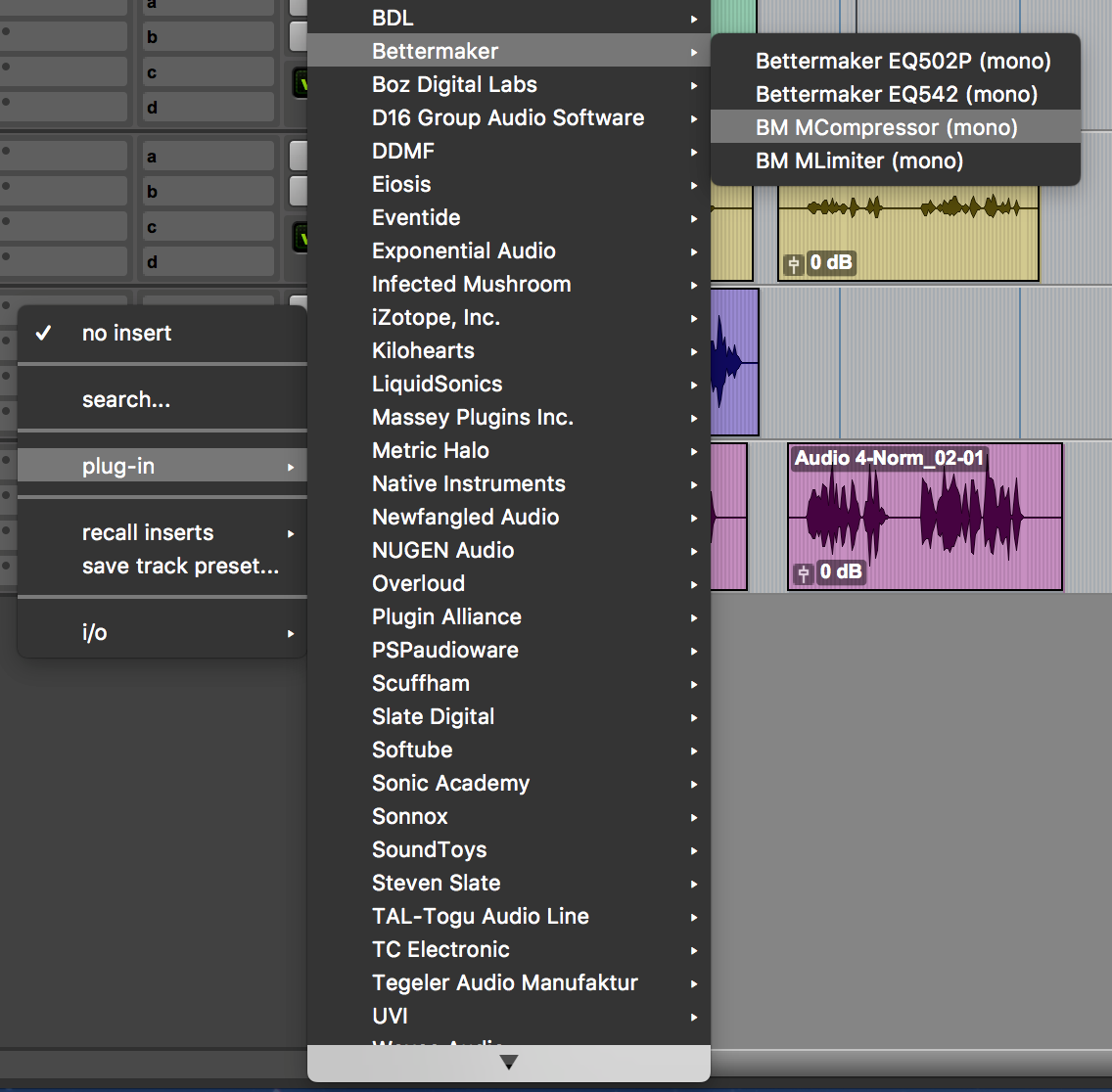
Task: Open the 'recall inserts' submenu
Action: pyautogui.click(x=162, y=532)
